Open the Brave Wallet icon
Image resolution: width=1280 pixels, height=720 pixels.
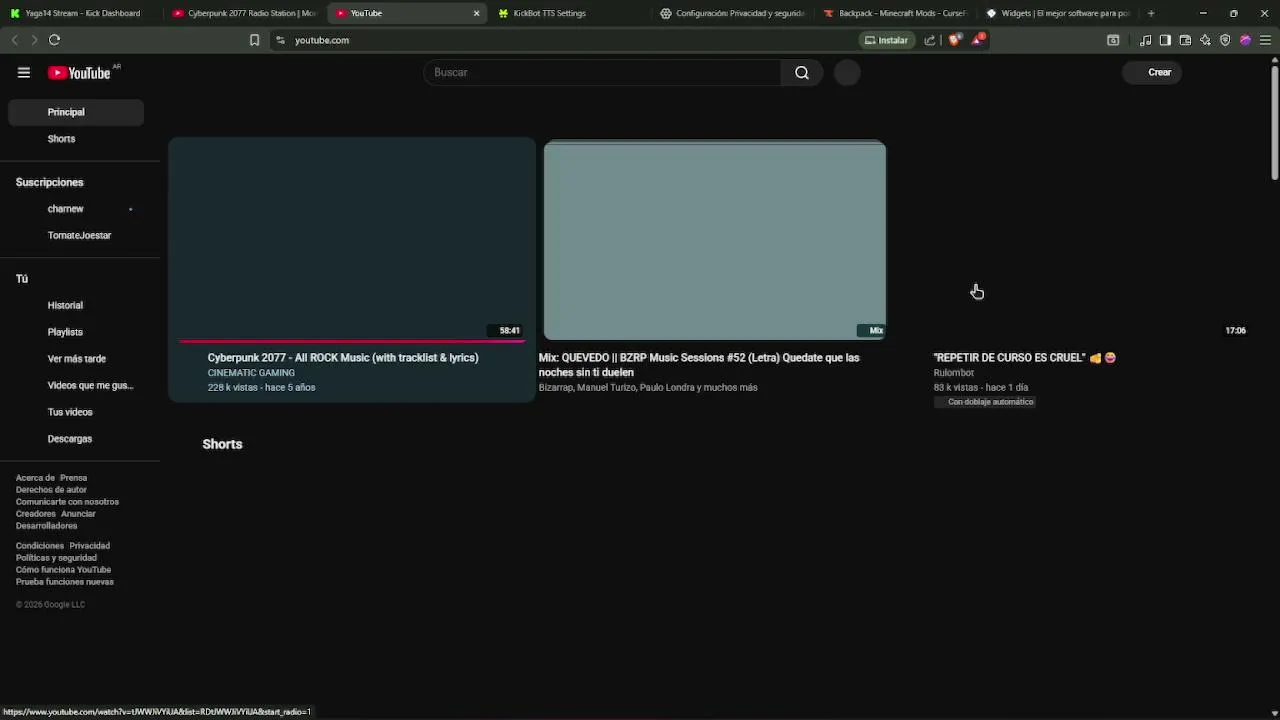point(1185,40)
